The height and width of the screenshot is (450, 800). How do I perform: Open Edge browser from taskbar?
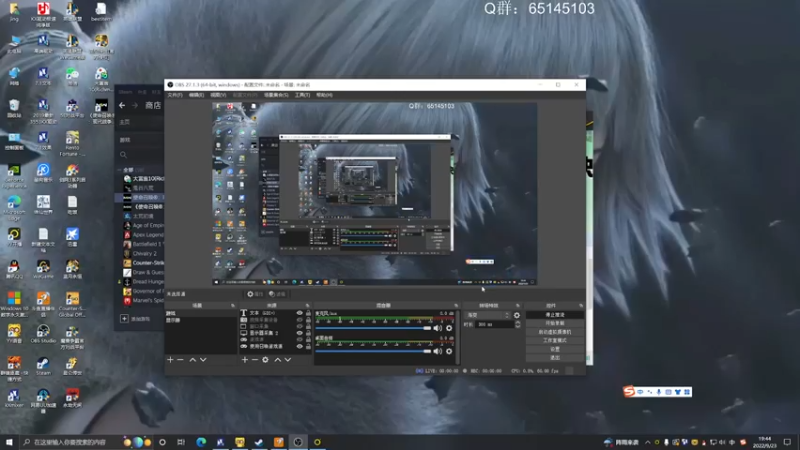(201, 442)
